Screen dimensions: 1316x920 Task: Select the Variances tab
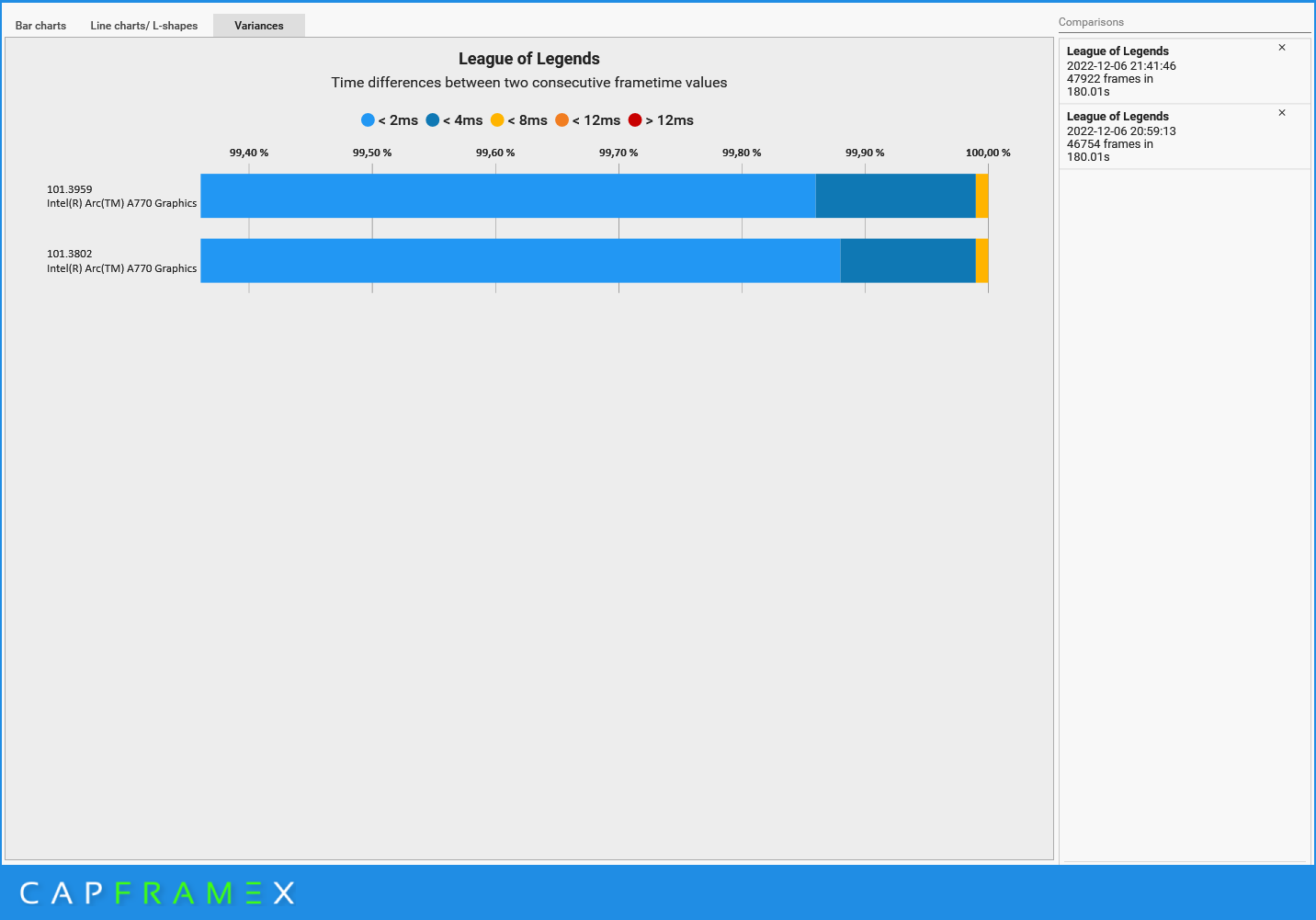click(x=259, y=26)
